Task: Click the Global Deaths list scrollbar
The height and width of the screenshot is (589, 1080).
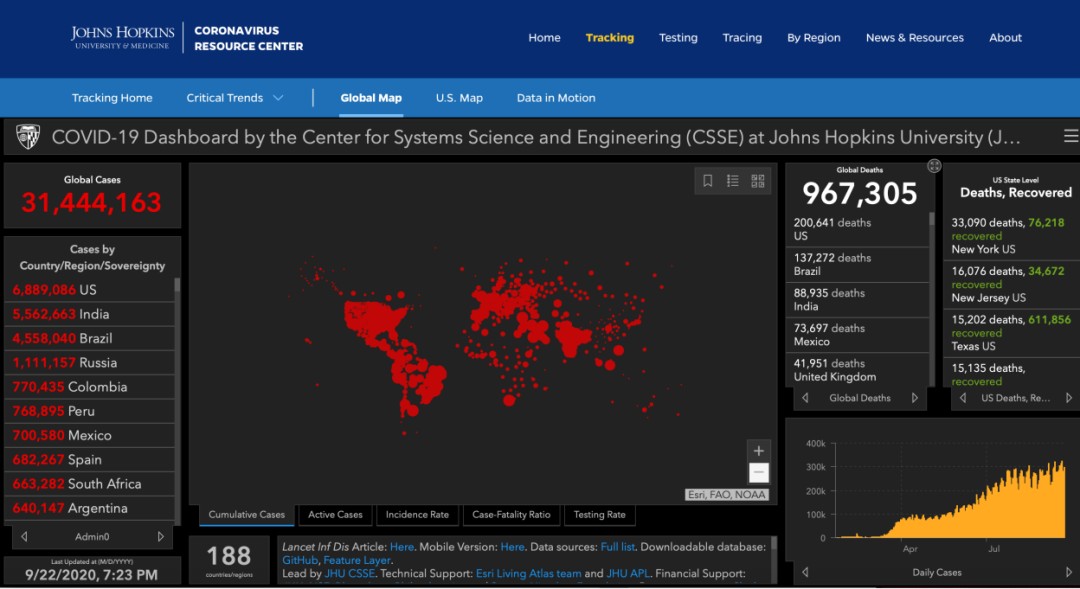Action: click(932, 219)
